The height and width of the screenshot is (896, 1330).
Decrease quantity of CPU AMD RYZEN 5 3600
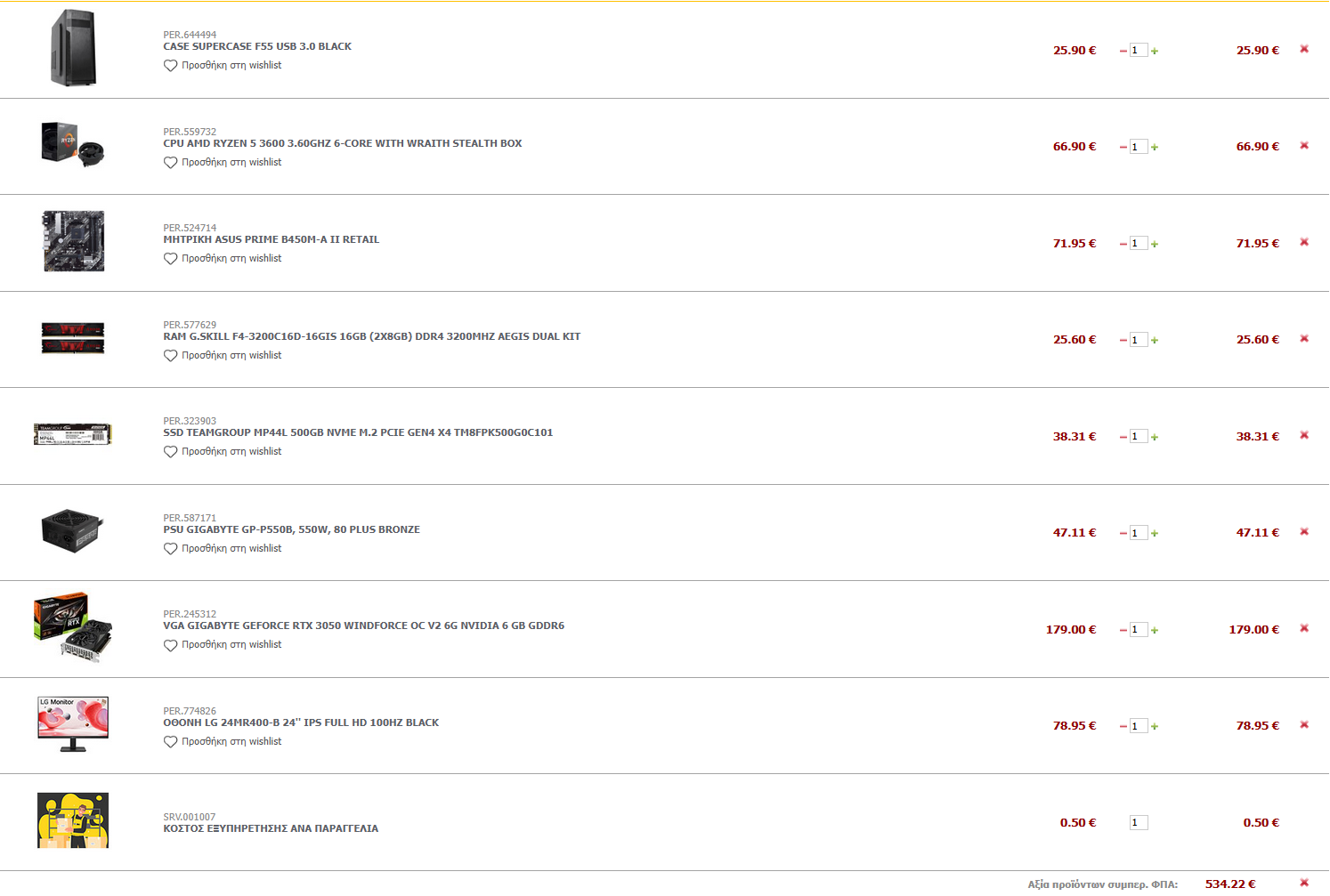1123,147
